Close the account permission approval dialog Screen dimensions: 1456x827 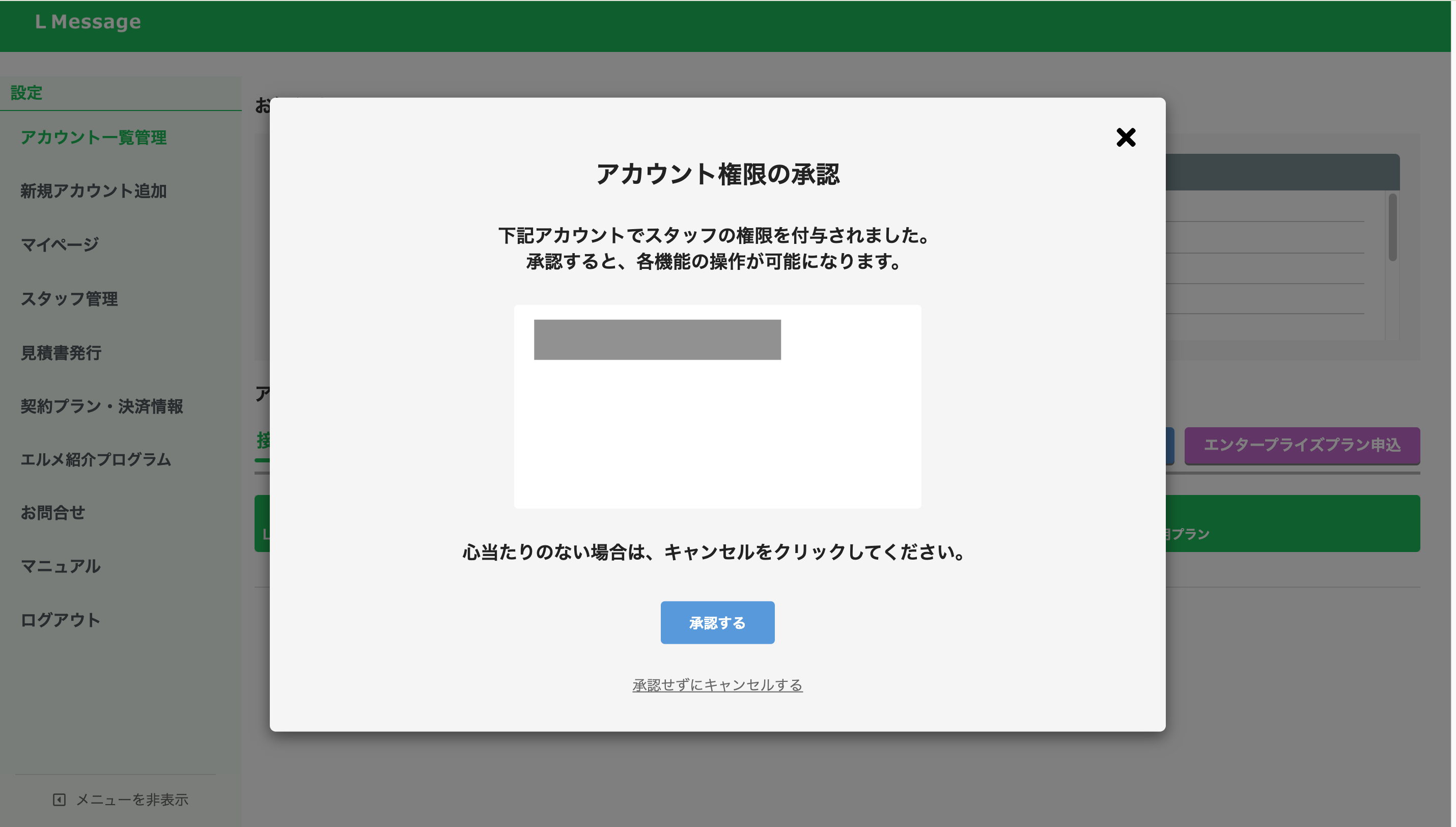[1125, 137]
